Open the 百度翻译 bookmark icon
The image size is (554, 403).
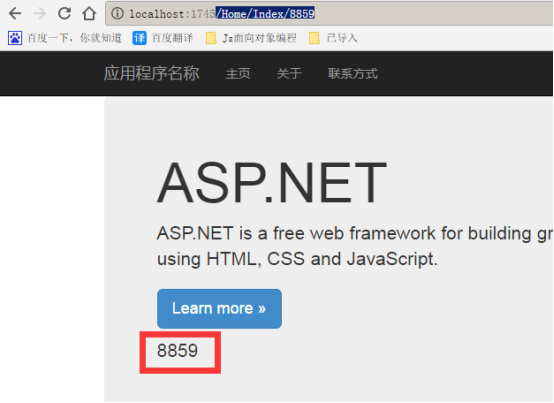139,38
